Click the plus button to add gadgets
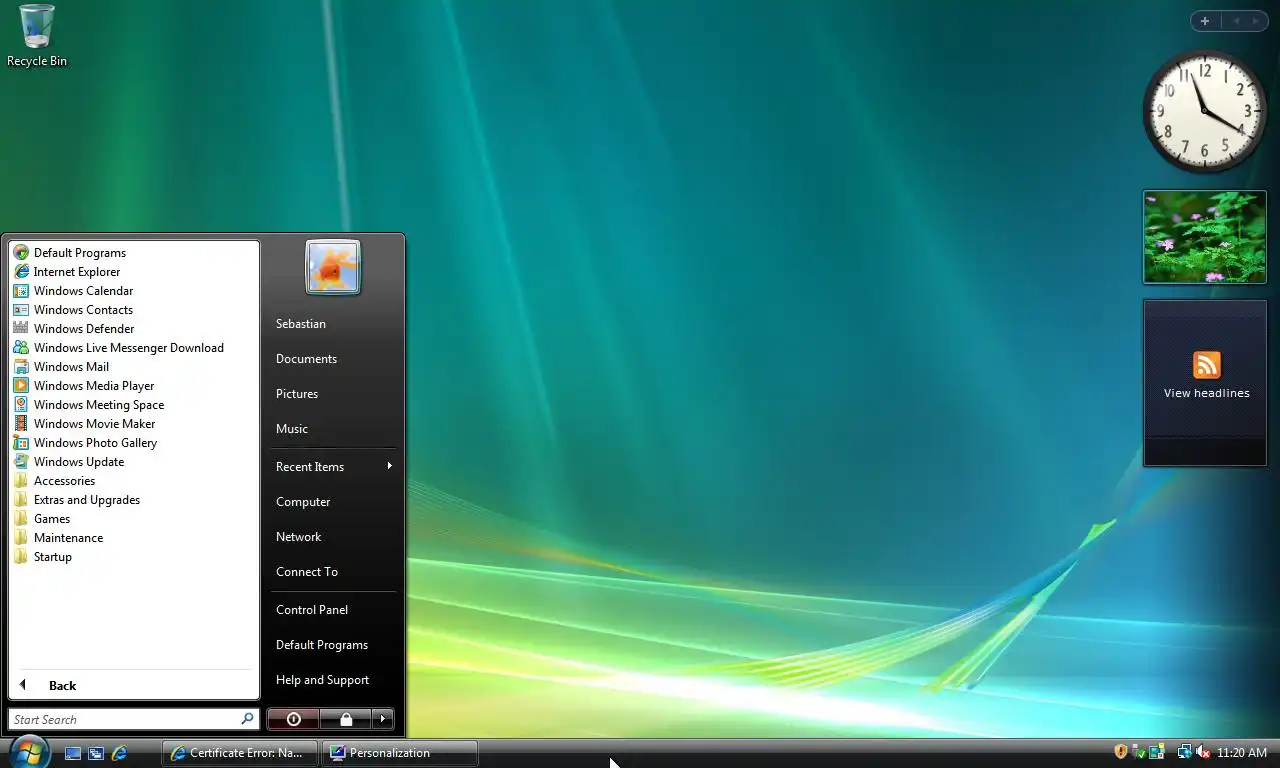 pos(1205,21)
